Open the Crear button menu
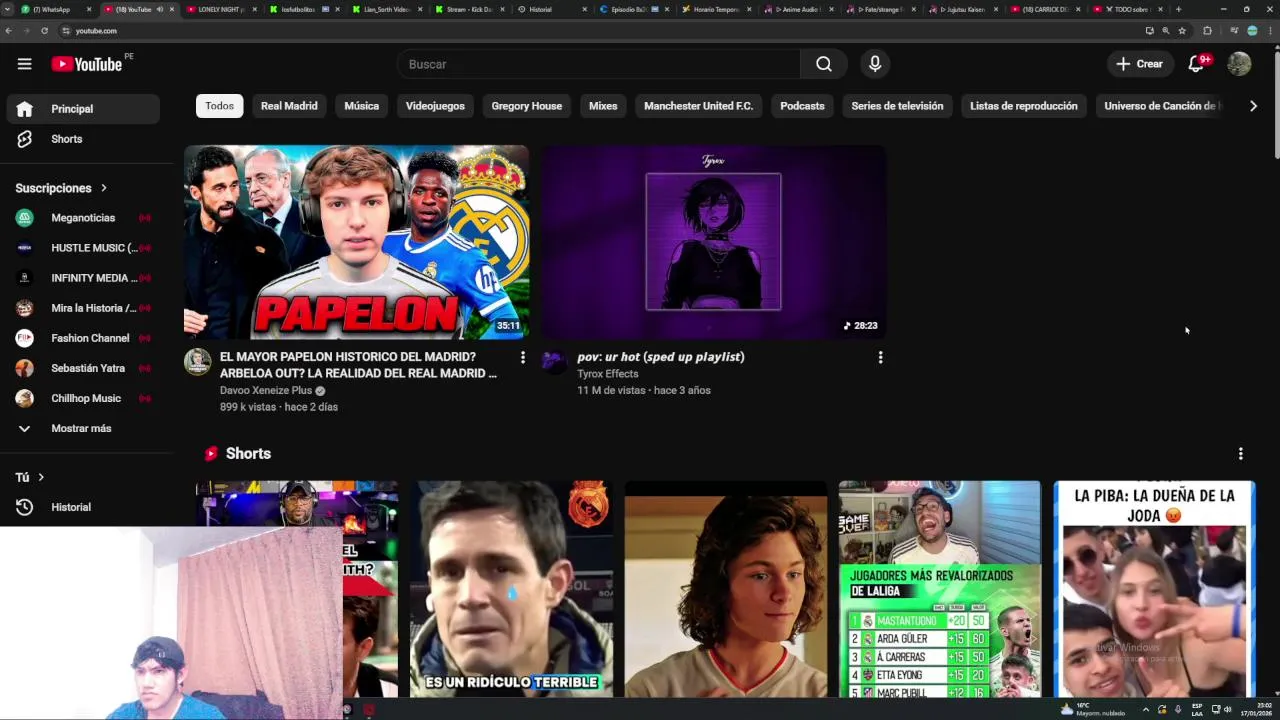The width and height of the screenshot is (1280, 720). pos(1139,64)
